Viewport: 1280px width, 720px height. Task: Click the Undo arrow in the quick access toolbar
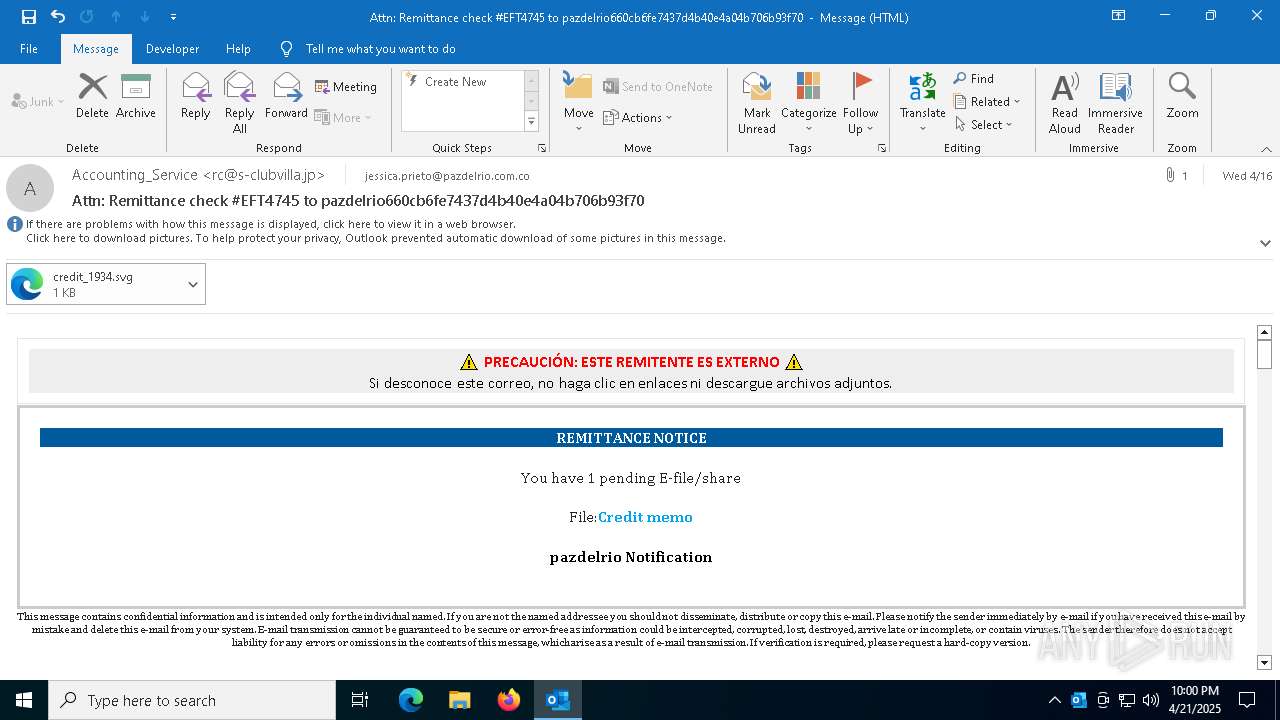tap(58, 16)
